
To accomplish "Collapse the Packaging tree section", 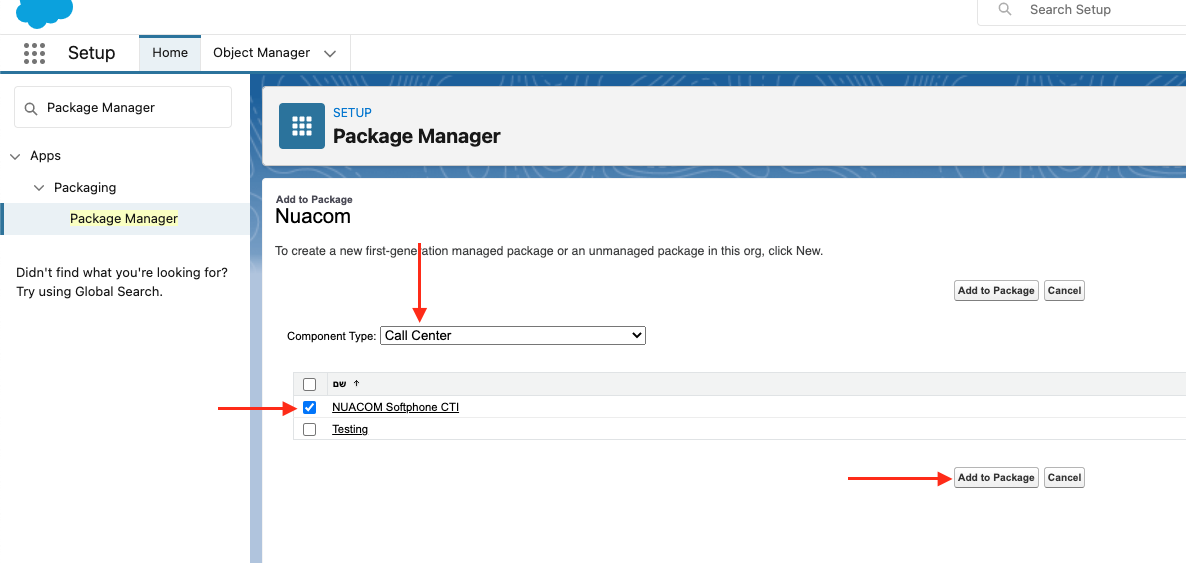I will [x=39, y=188].
